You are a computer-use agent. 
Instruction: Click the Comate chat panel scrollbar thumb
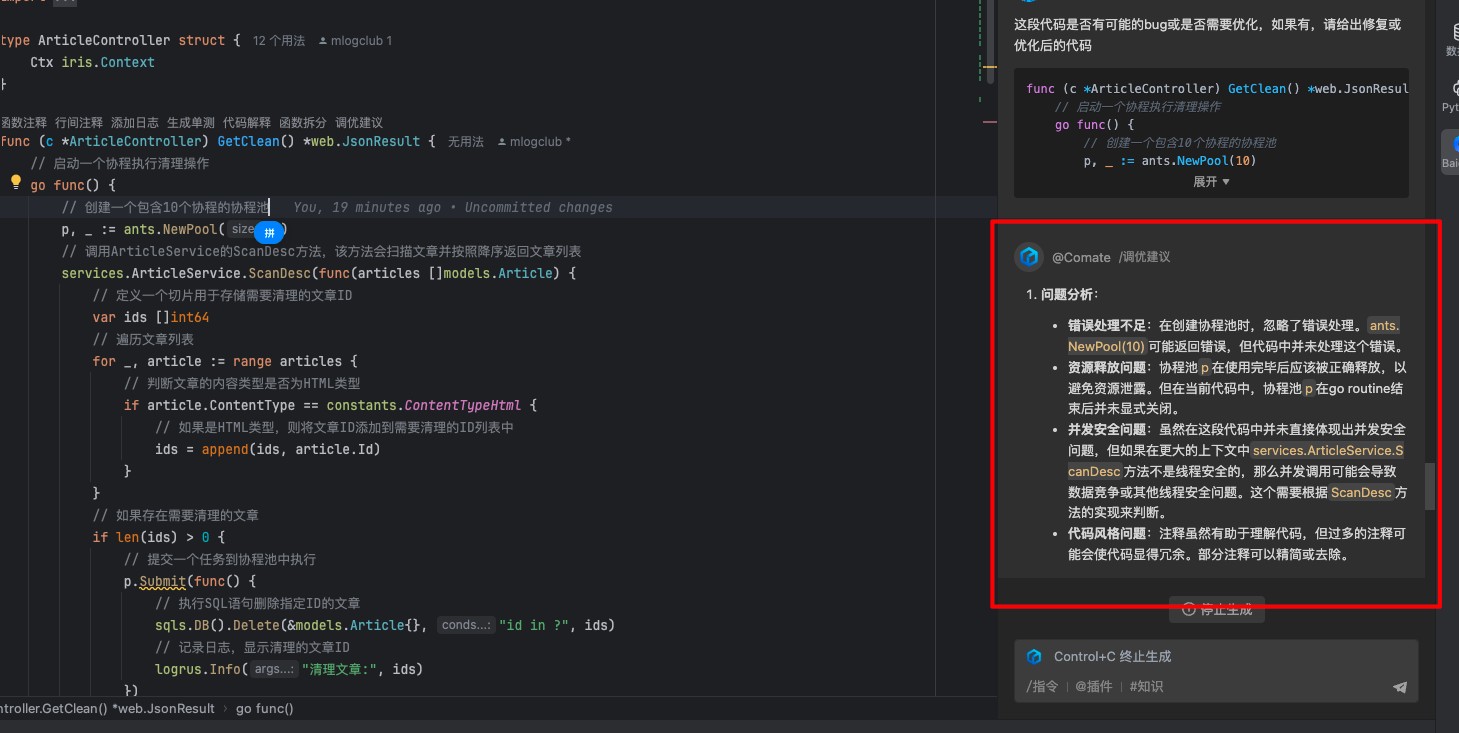[1430, 486]
